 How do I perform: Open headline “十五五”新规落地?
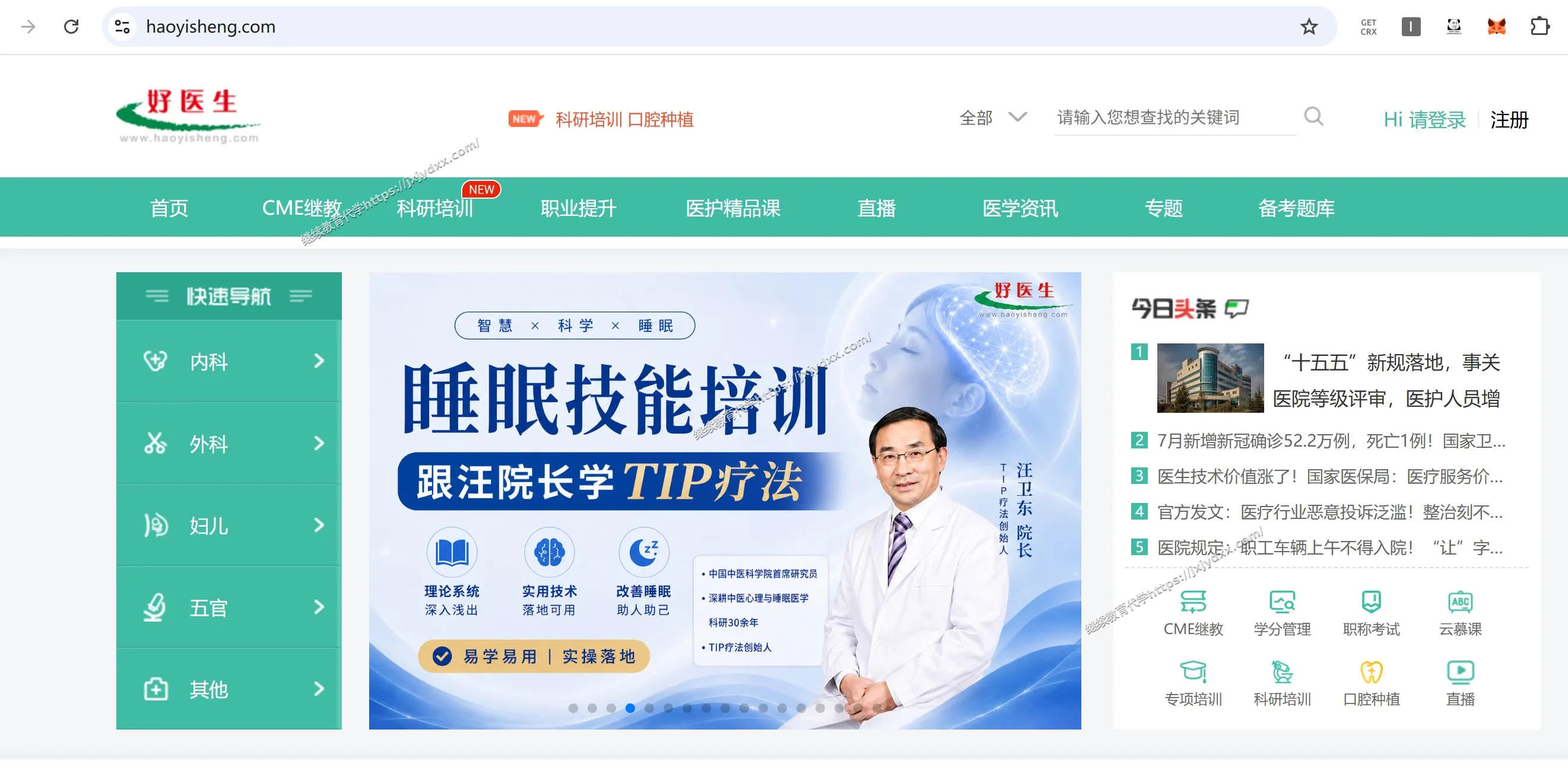[1386, 380]
